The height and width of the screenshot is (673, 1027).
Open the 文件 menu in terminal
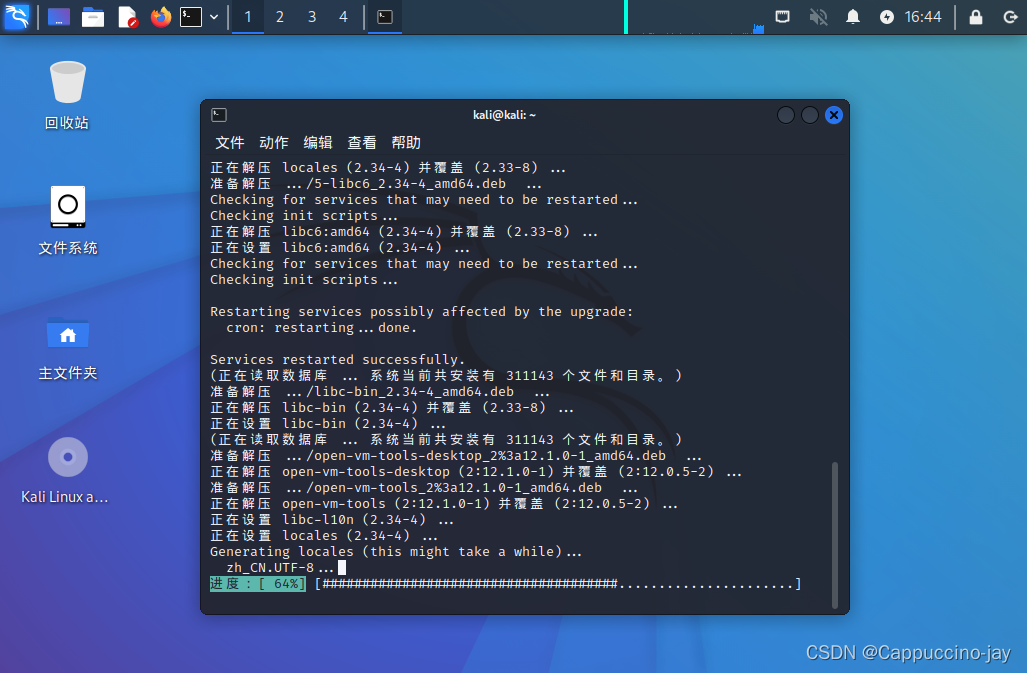pos(229,143)
